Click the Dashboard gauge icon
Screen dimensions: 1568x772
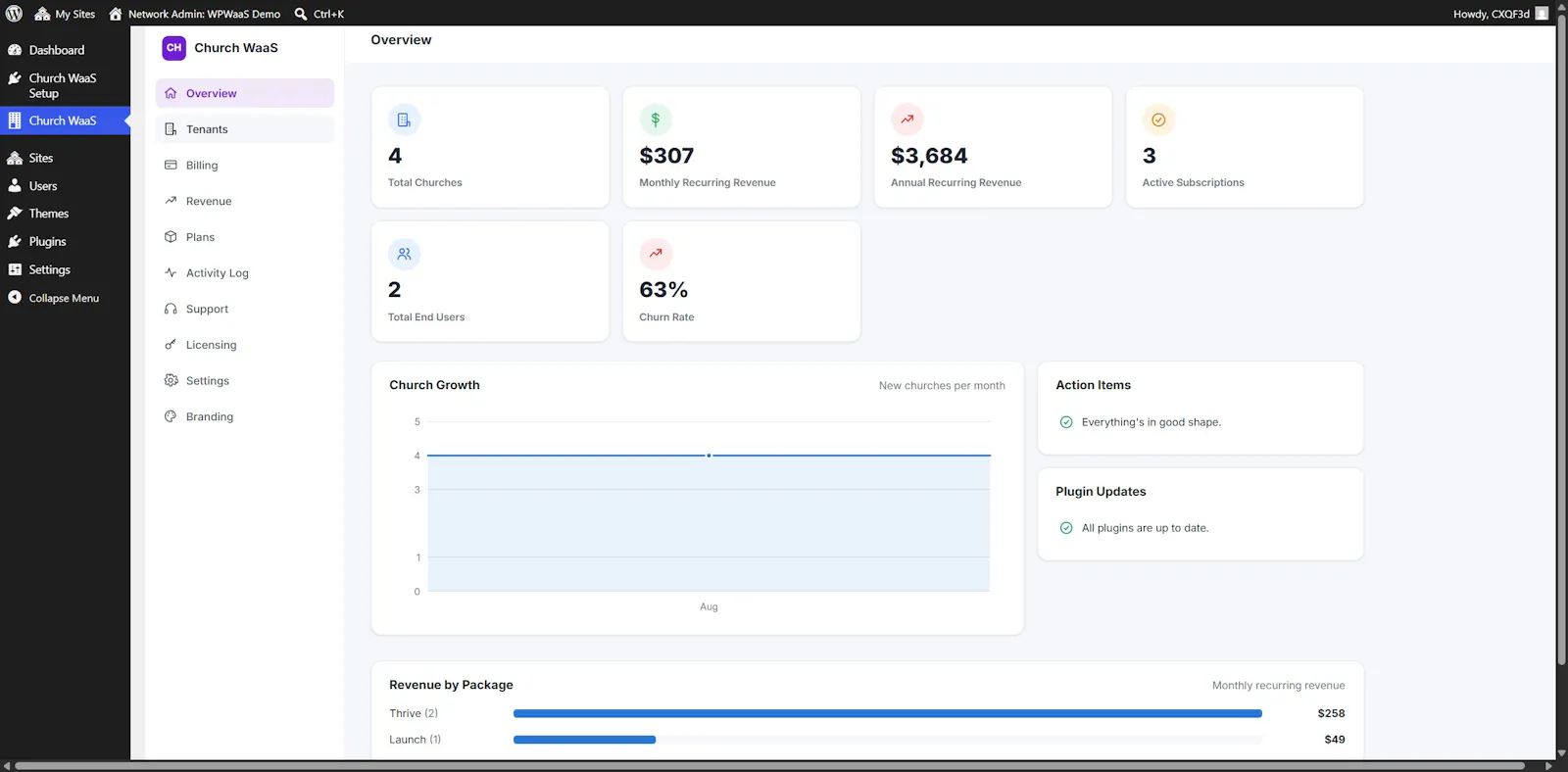tap(15, 50)
